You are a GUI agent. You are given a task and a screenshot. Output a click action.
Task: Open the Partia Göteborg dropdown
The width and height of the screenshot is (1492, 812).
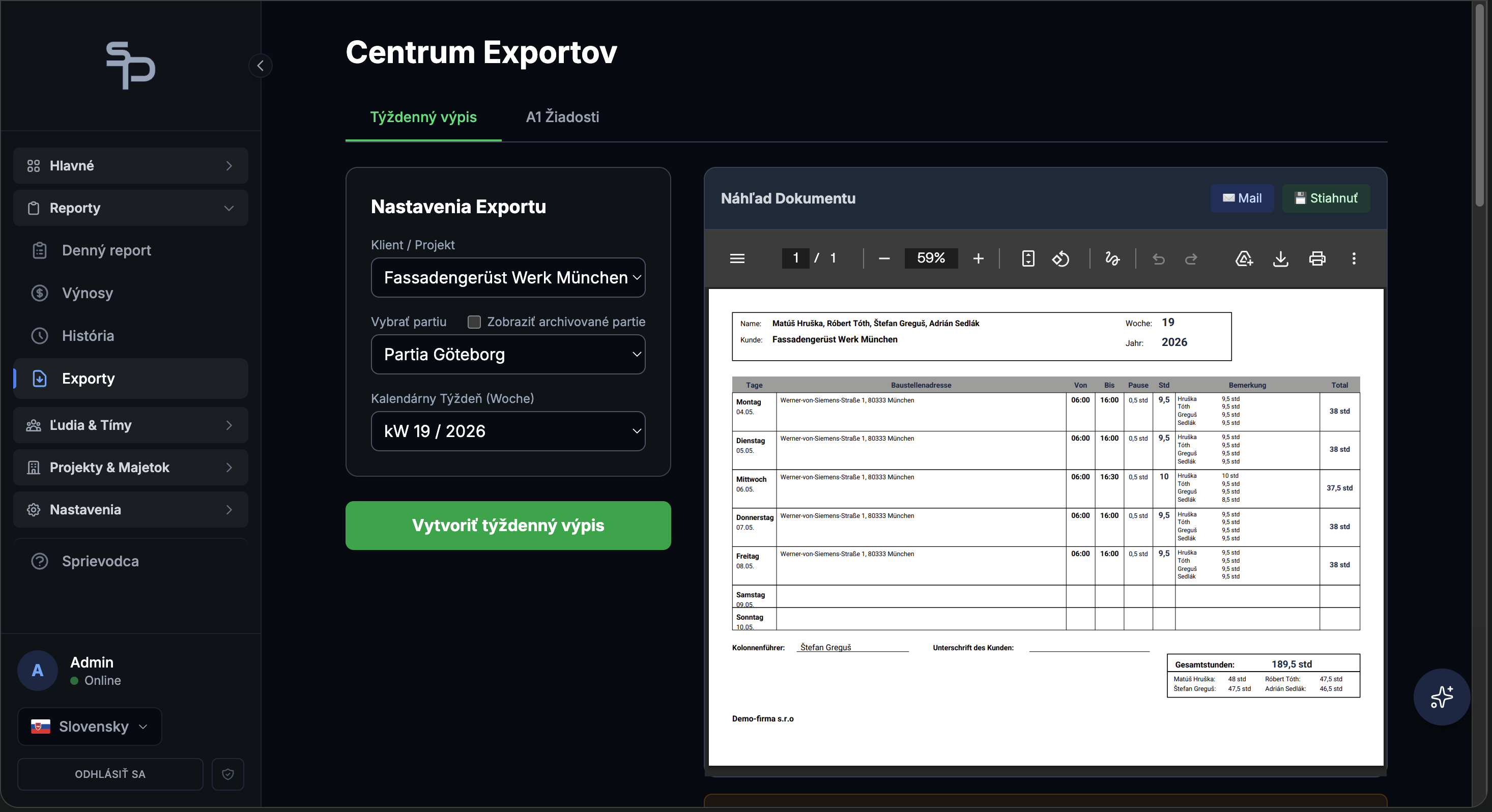pos(508,355)
